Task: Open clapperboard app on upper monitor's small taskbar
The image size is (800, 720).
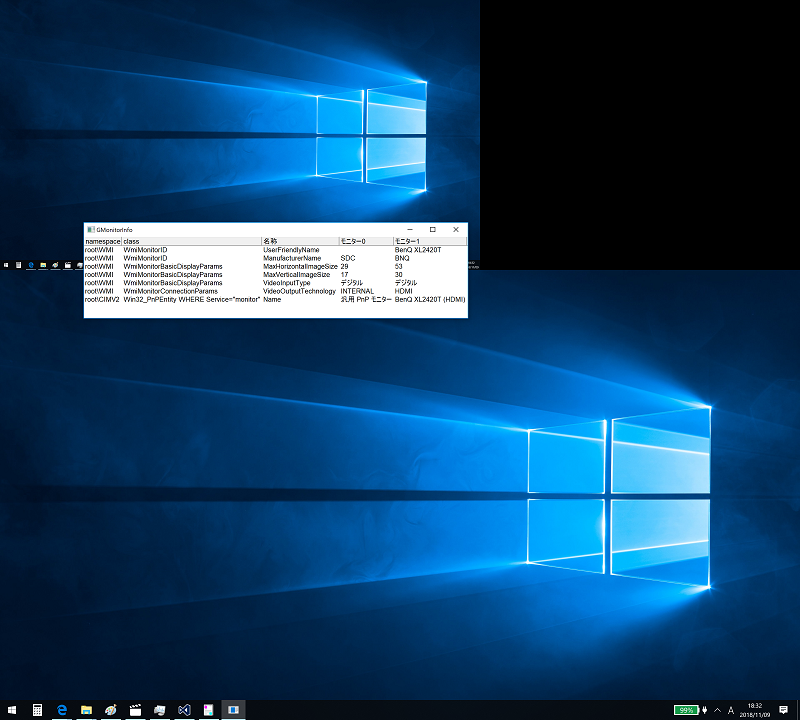Action: (x=67, y=265)
